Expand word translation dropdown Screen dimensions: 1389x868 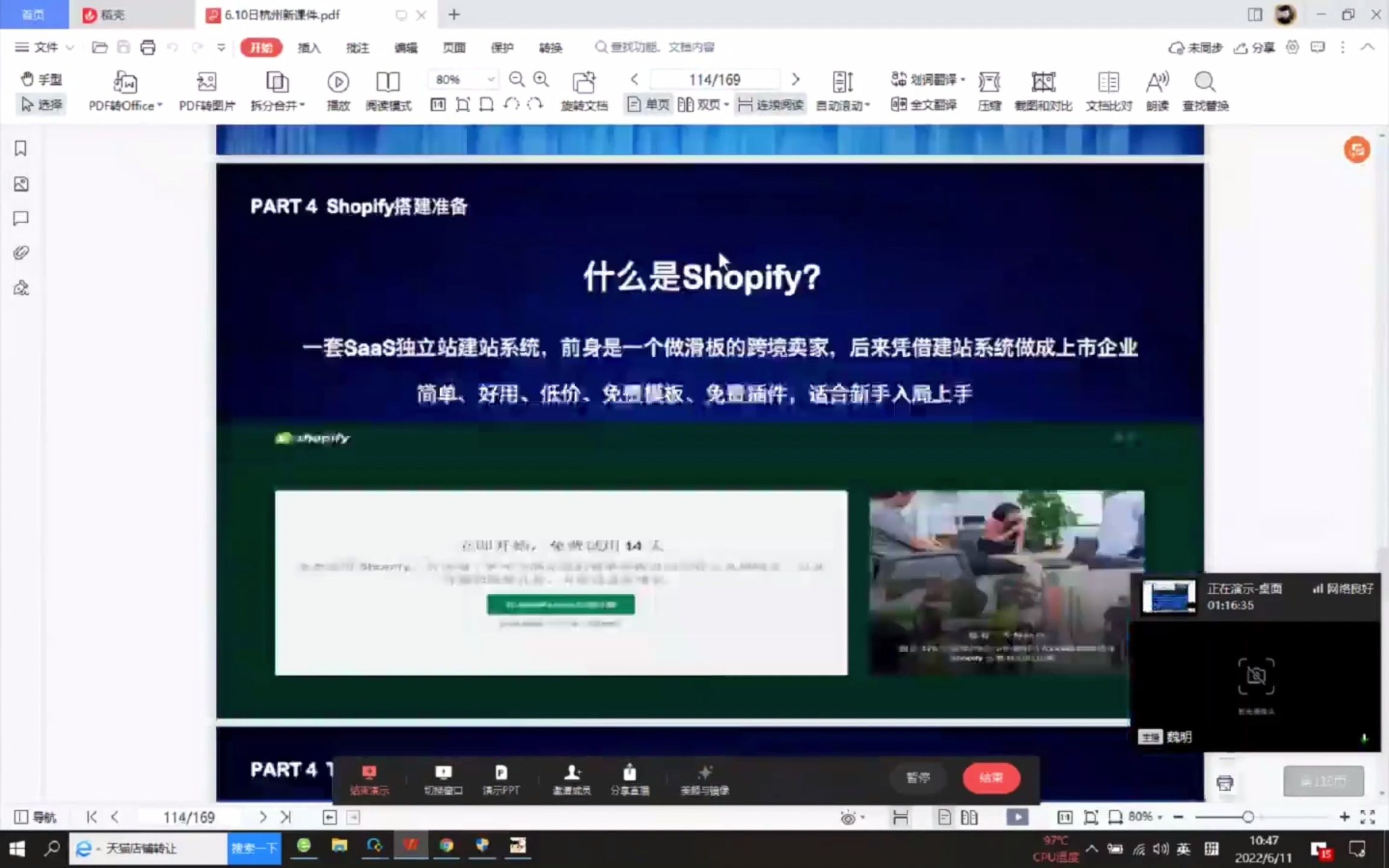point(963,79)
